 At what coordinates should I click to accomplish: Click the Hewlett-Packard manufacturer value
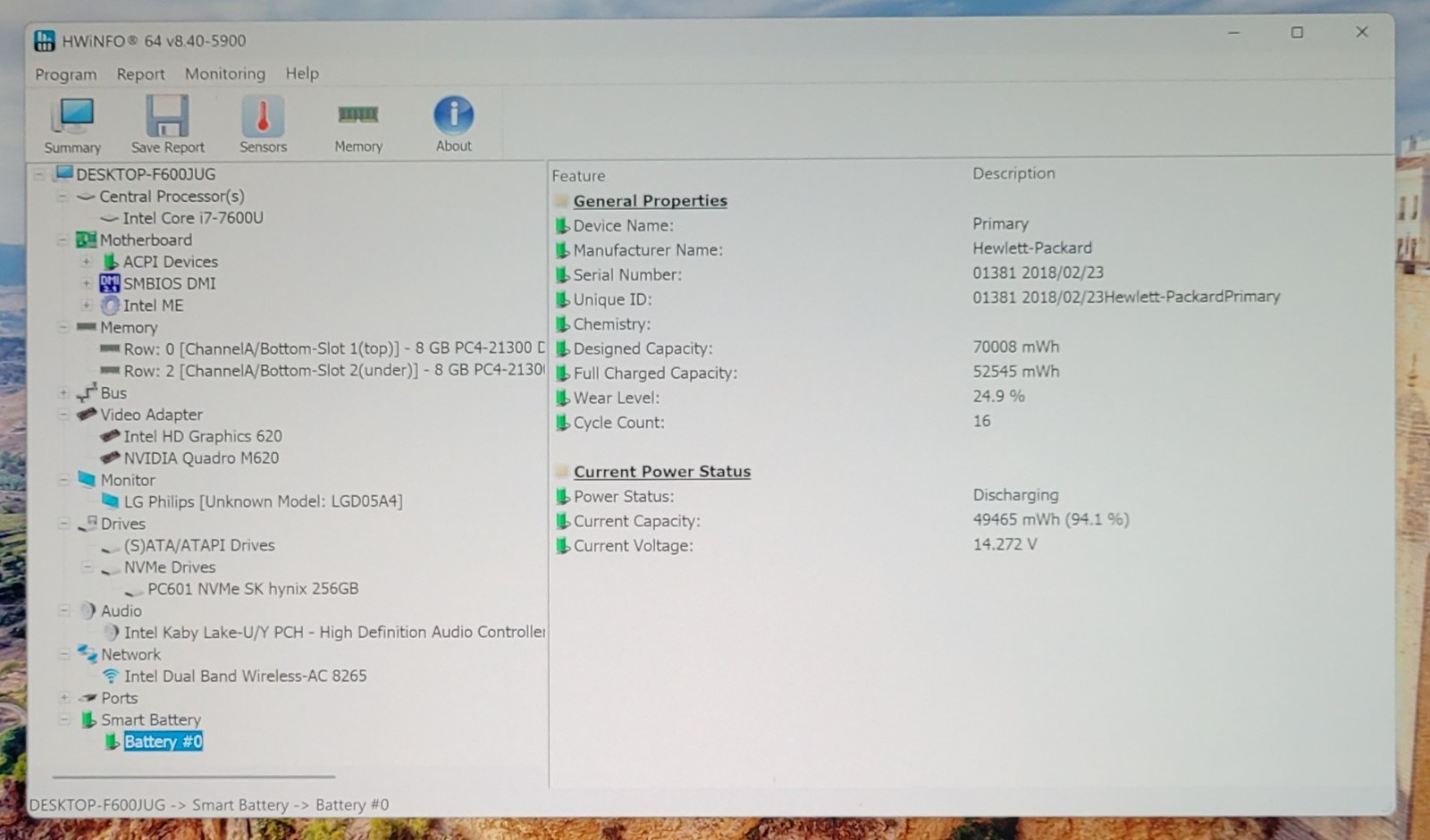pyautogui.click(x=1032, y=248)
